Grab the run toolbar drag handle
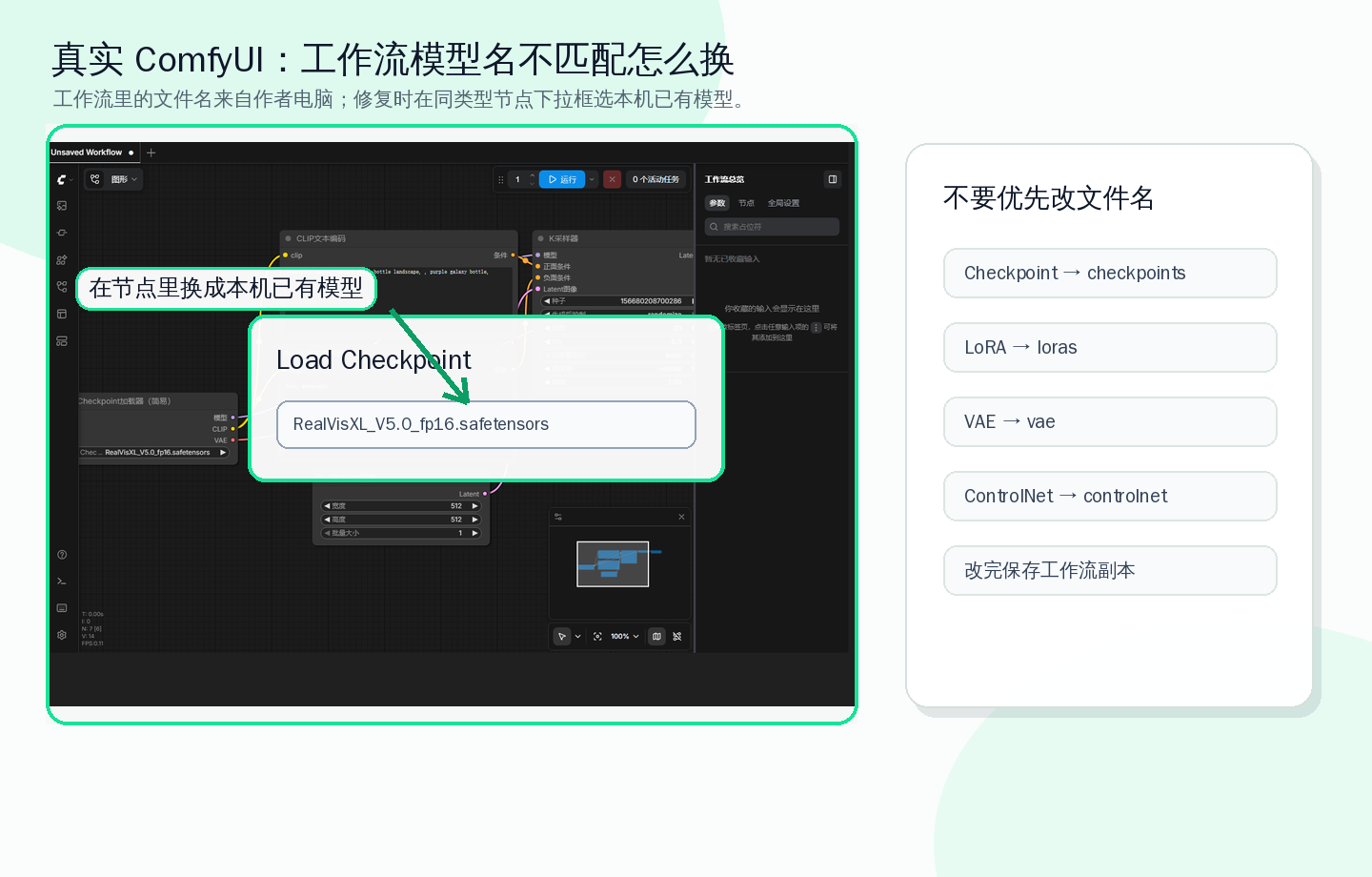 501,179
